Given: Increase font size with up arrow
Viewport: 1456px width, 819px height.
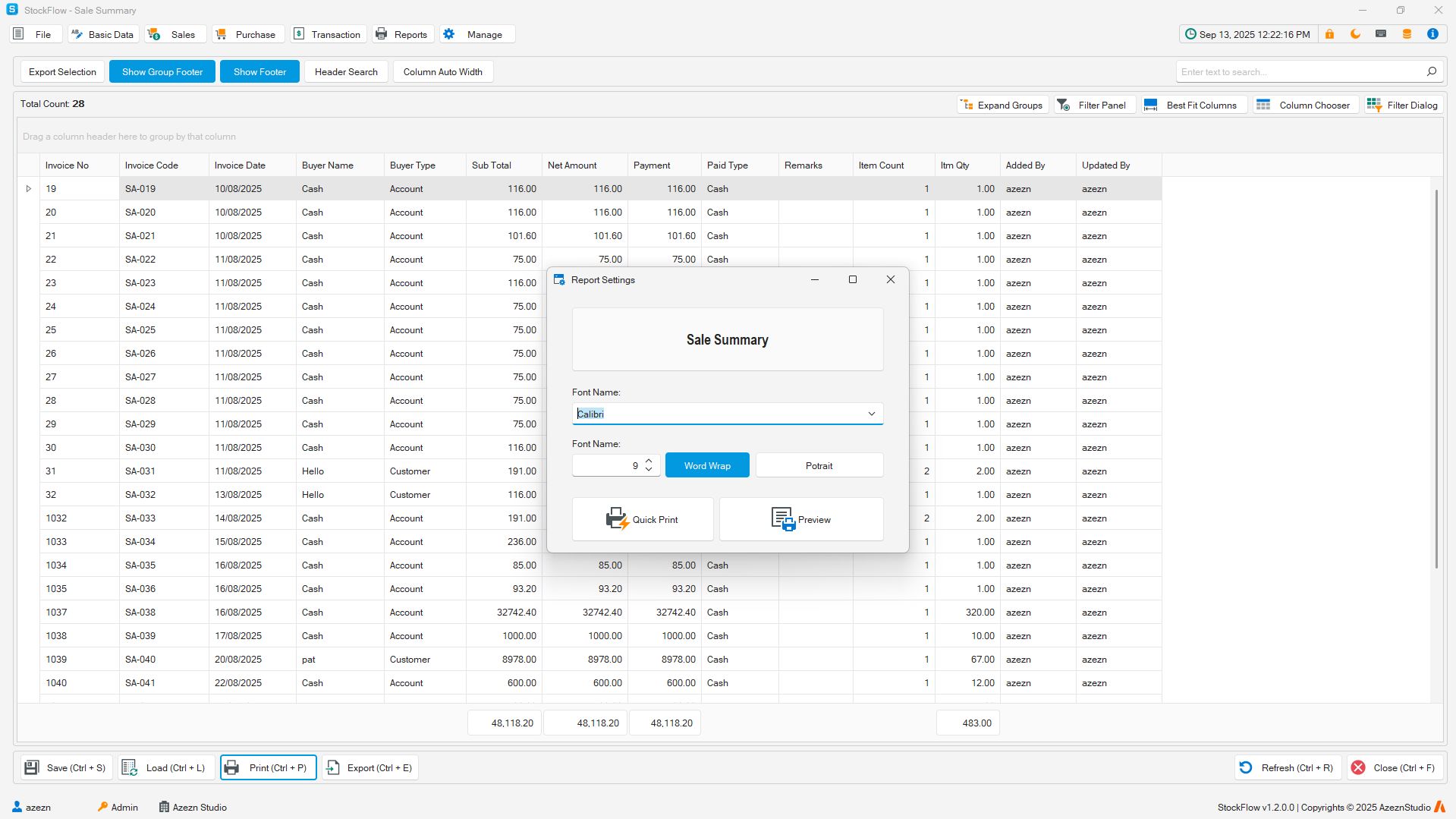Looking at the screenshot, I should [x=649, y=461].
